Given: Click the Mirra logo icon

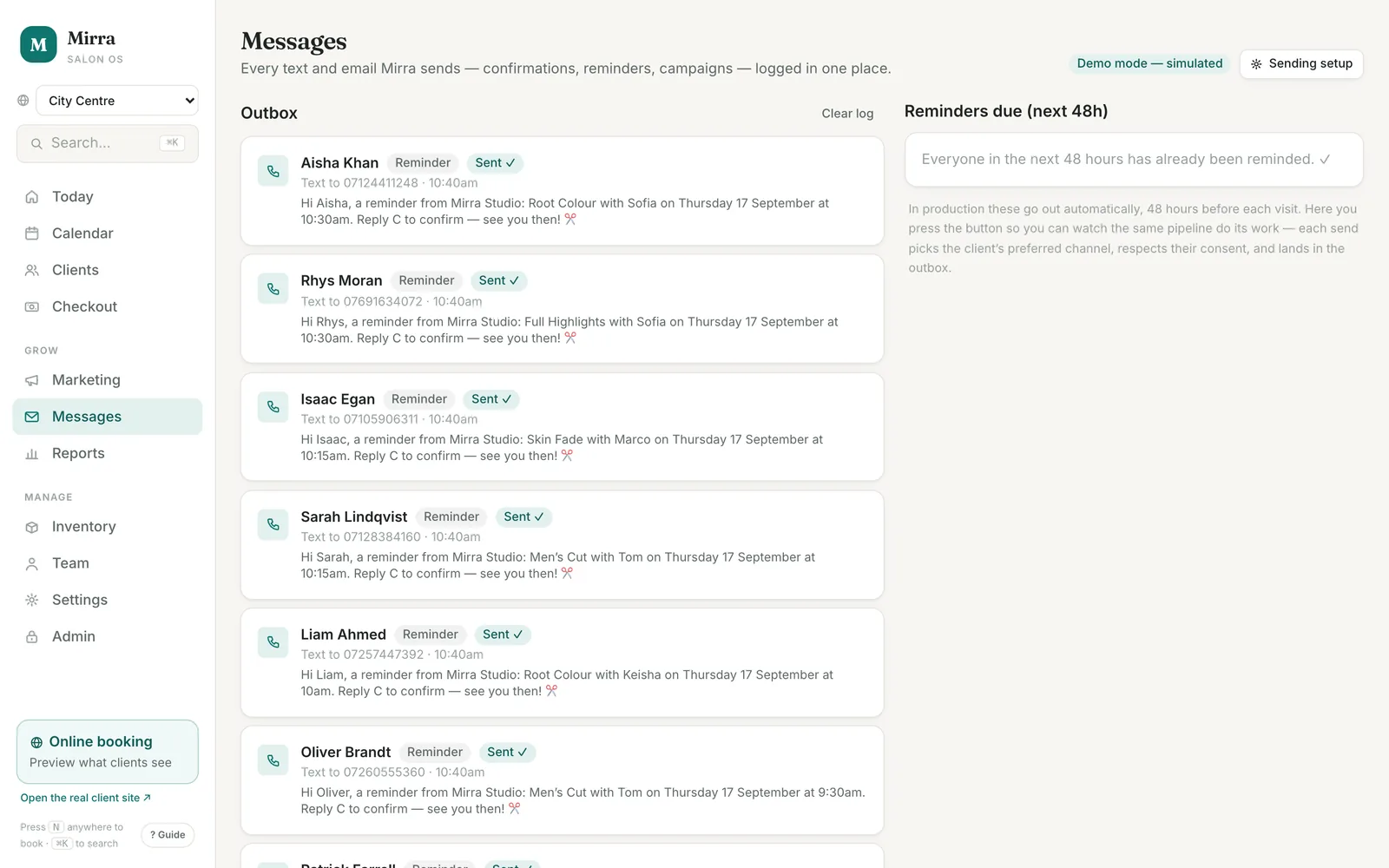Looking at the screenshot, I should click(38, 44).
